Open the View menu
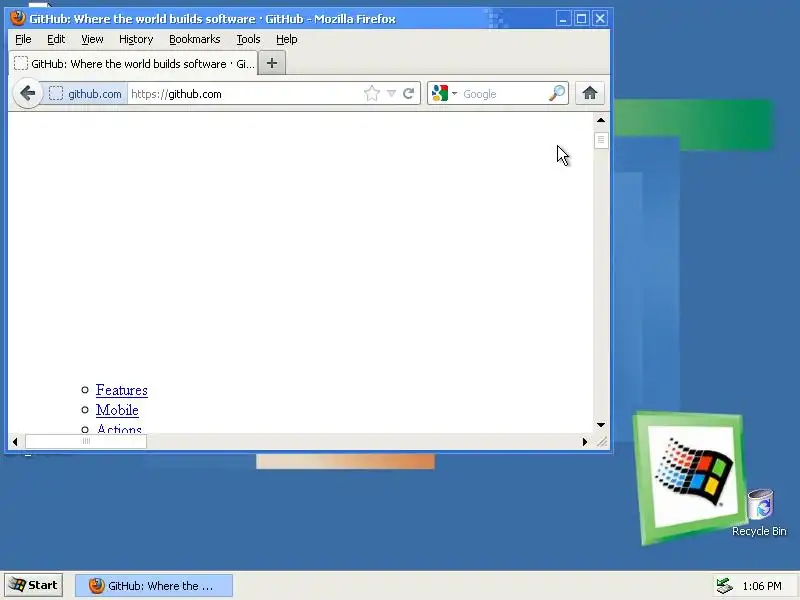Viewport: 800px width, 600px height. (92, 39)
